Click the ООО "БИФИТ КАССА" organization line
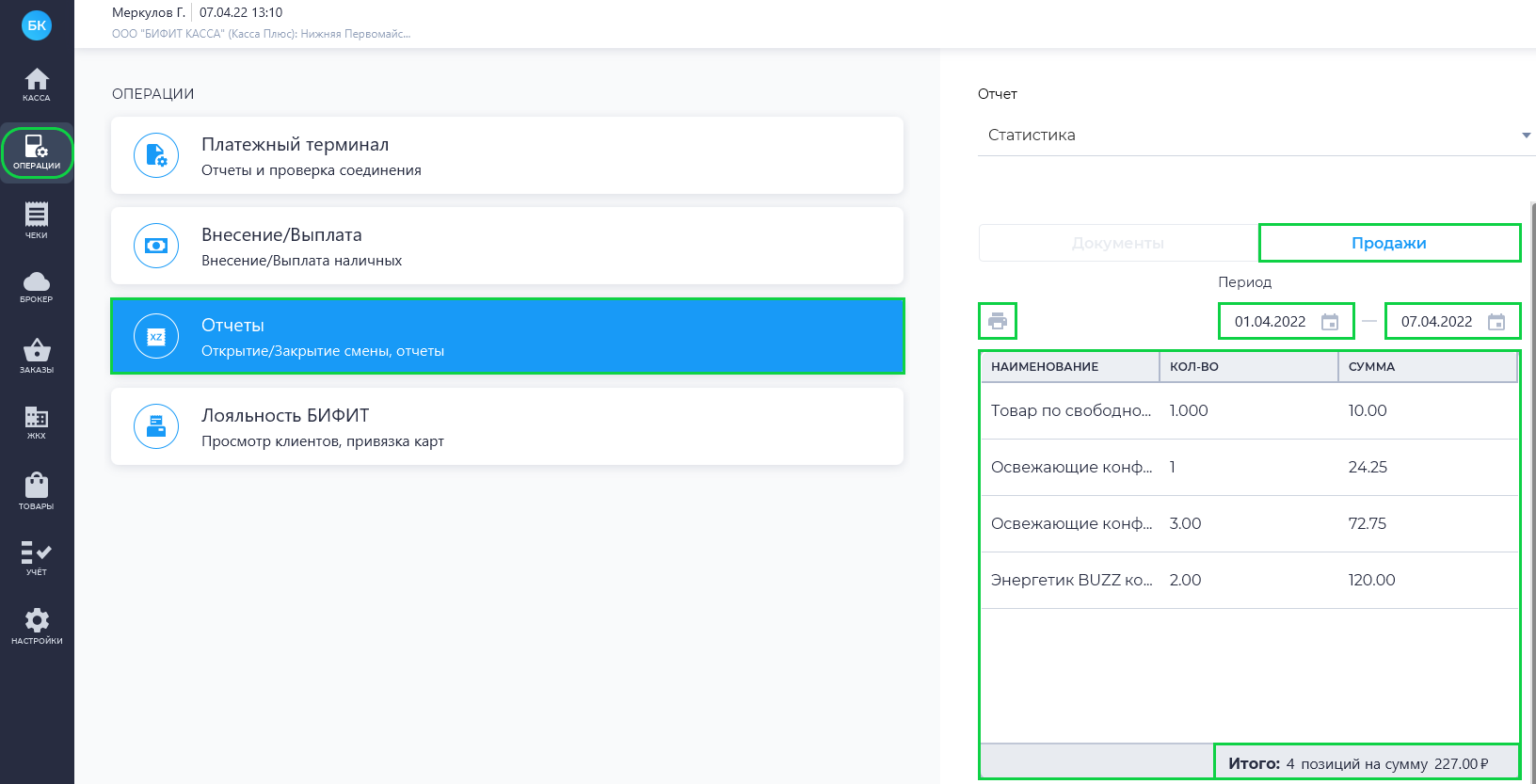 pyautogui.click(x=261, y=34)
